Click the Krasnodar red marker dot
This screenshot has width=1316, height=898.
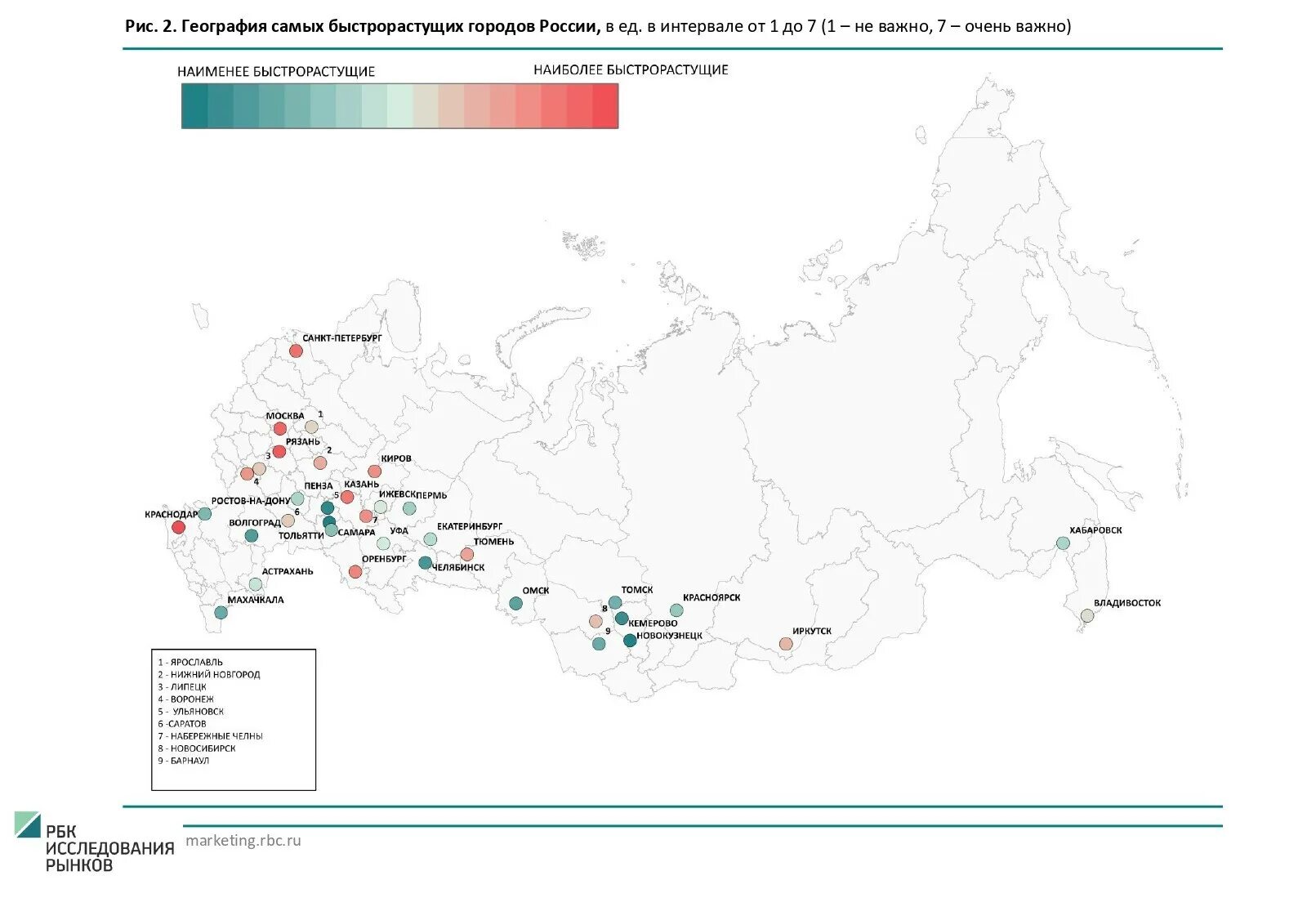click(x=178, y=527)
